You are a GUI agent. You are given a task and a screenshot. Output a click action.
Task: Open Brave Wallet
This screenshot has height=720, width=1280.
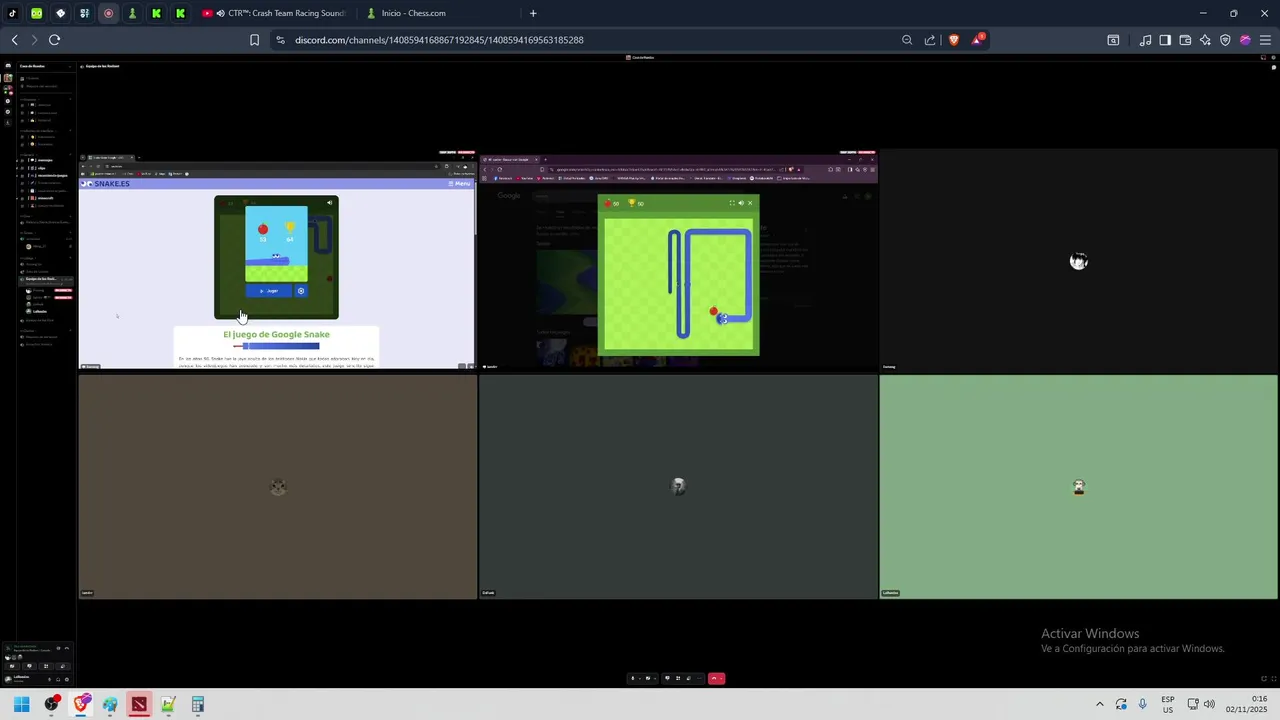(1185, 40)
